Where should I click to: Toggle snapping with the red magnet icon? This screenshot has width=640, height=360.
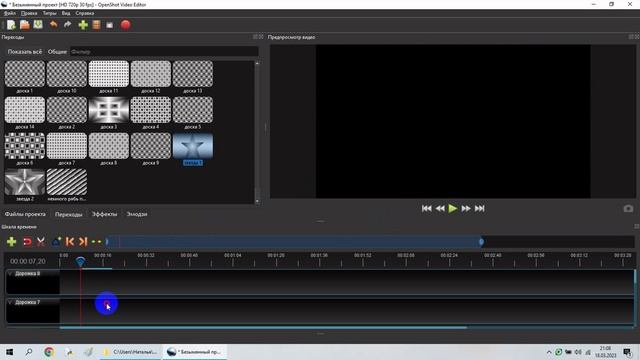click(x=27, y=242)
